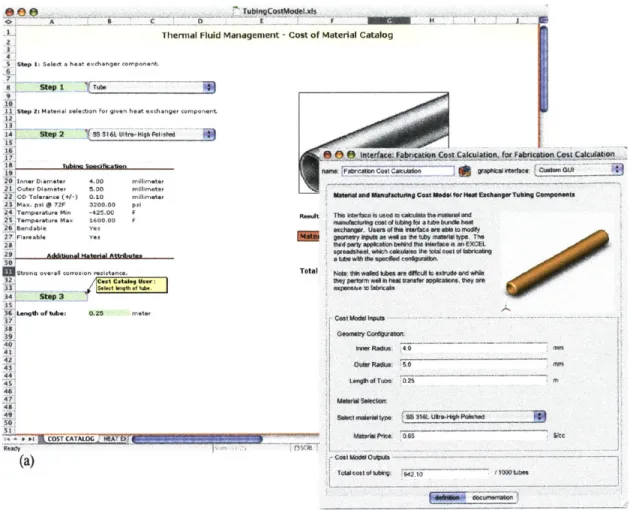Open the Select material type dropdown
The image size is (633, 510).
coord(474,417)
